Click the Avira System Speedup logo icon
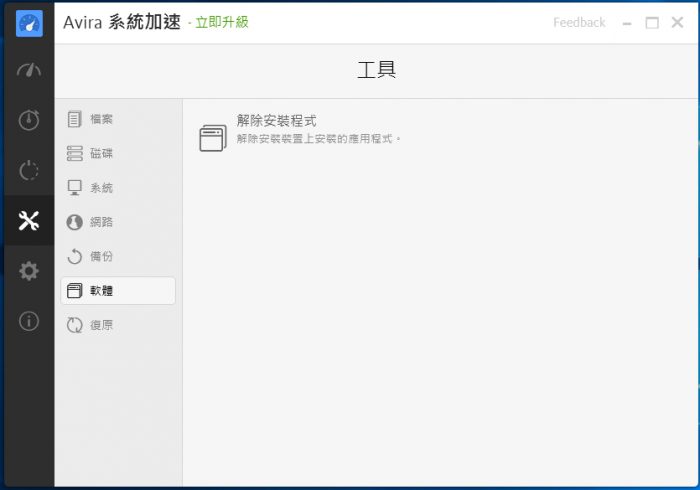Viewport: 700px width, 490px height. [29, 23]
